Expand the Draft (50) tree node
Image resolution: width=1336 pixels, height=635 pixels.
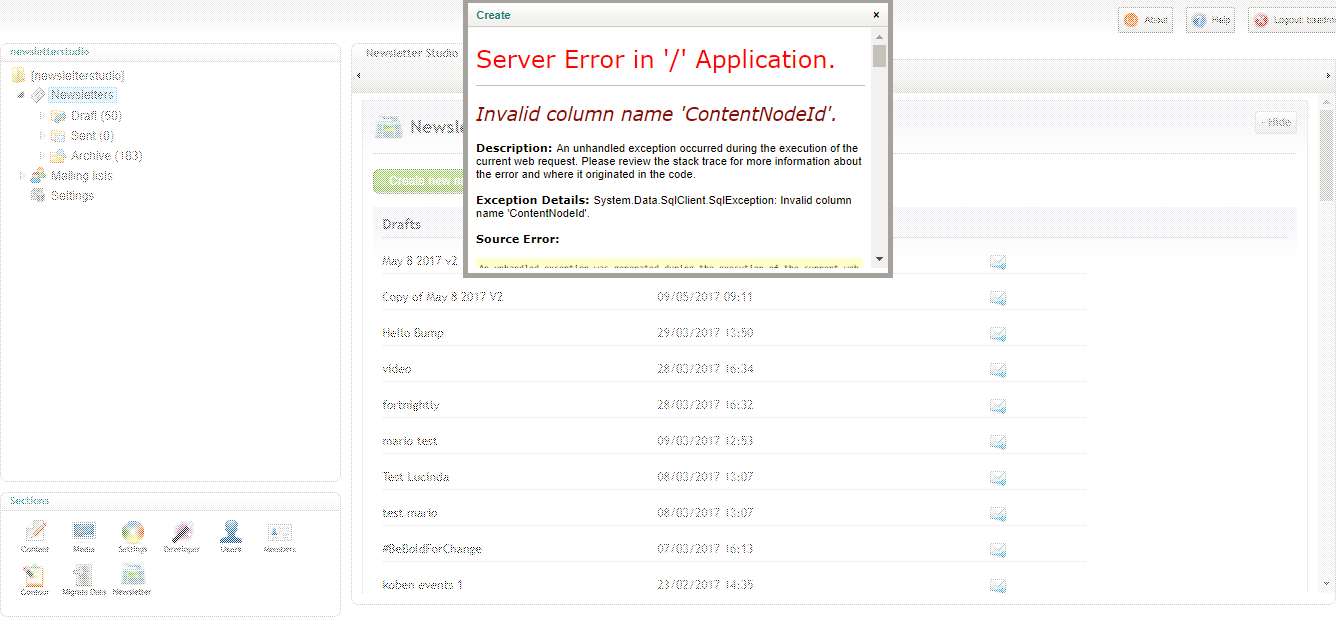point(42,116)
